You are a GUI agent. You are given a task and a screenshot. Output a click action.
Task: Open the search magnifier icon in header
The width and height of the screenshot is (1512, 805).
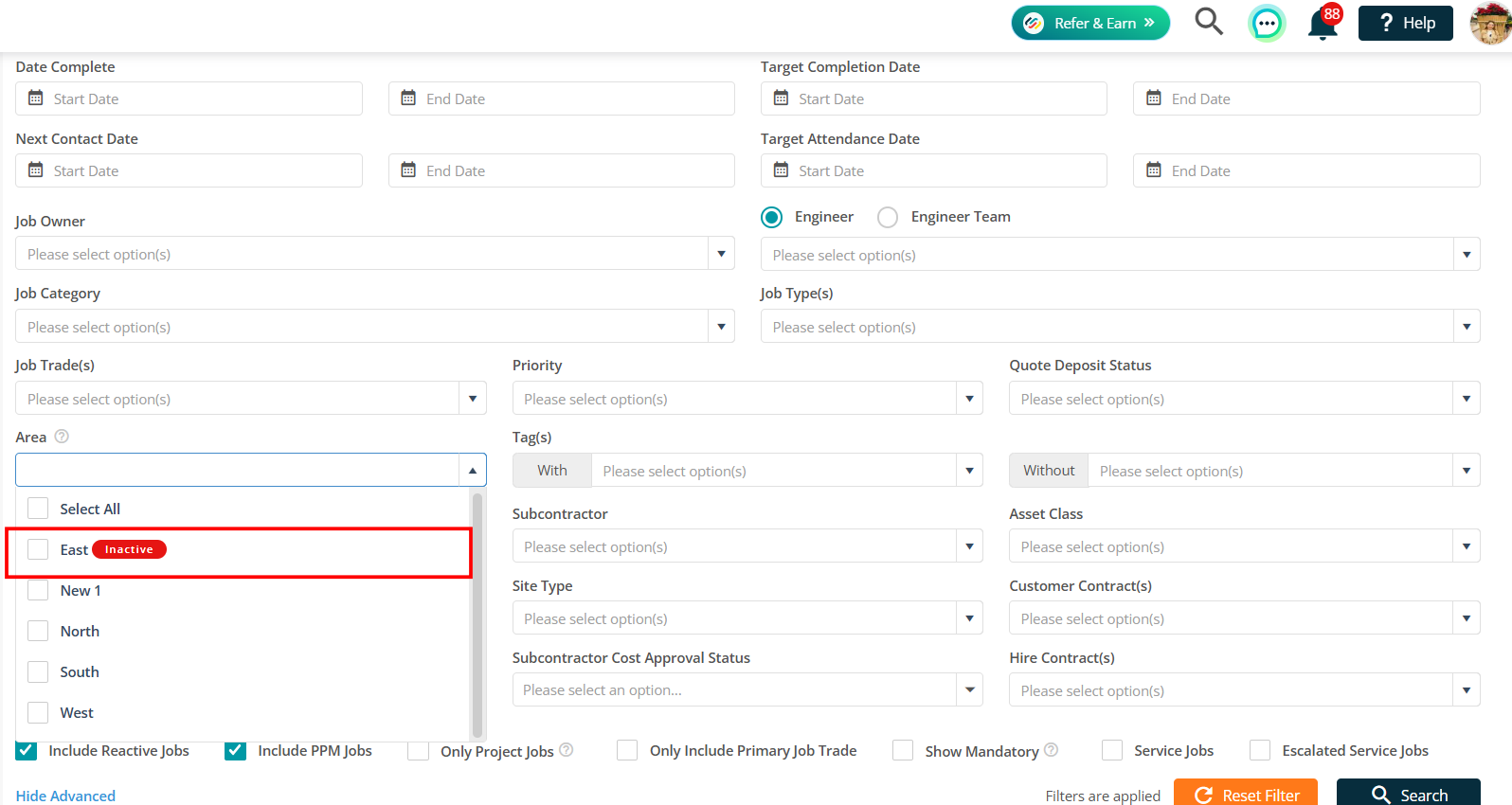1208,21
